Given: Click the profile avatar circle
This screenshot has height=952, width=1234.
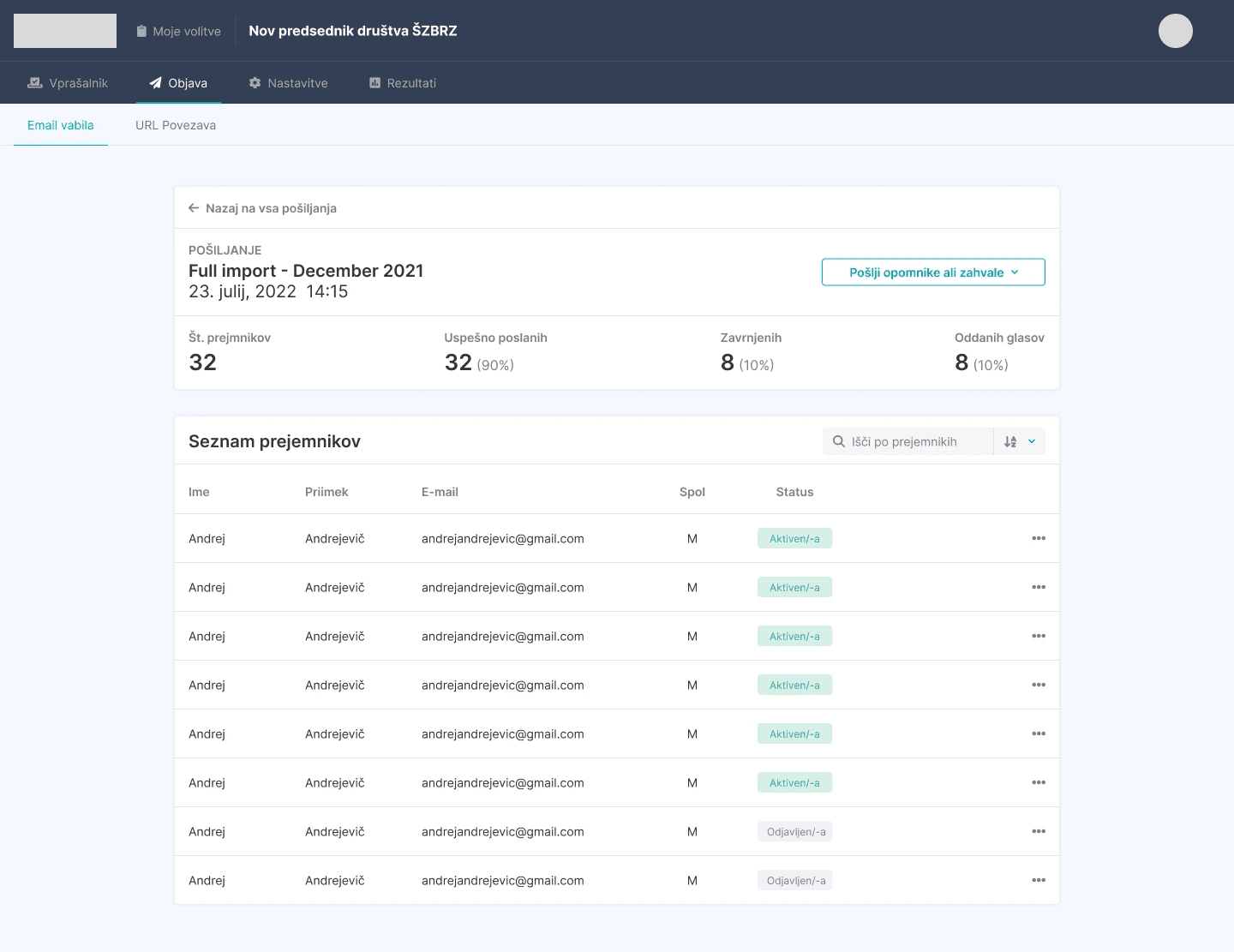Looking at the screenshot, I should click(x=1176, y=30).
